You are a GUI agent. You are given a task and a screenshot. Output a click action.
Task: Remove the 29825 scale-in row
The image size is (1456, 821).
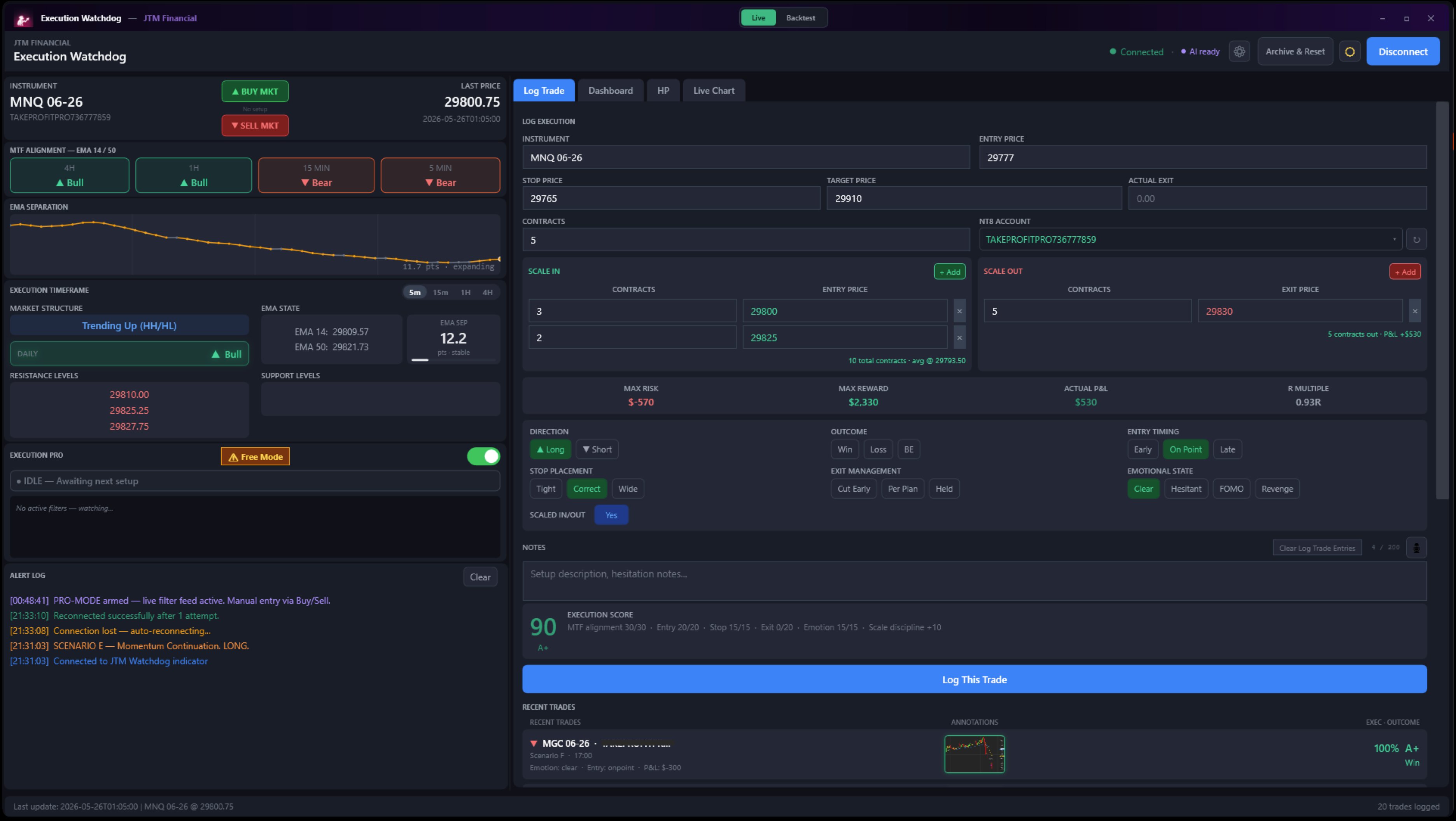tap(959, 338)
